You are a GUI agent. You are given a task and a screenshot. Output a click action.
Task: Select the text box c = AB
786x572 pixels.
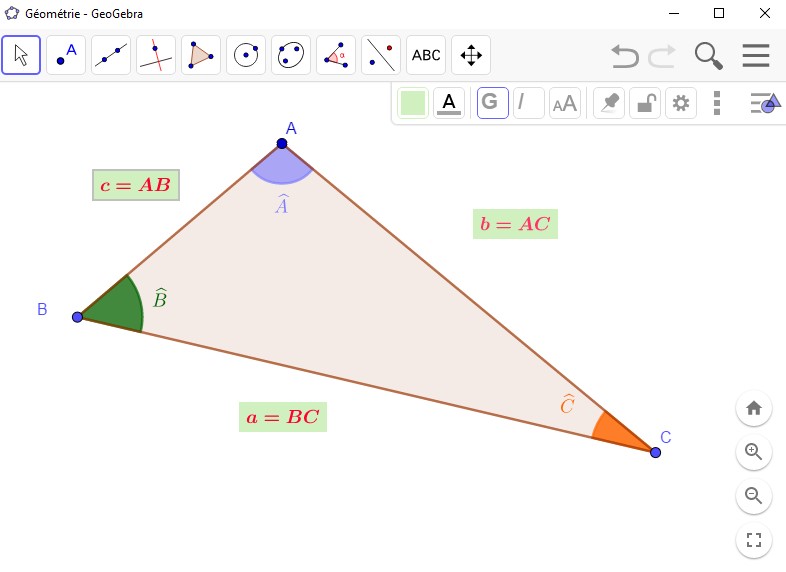pyautogui.click(x=136, y=185)
